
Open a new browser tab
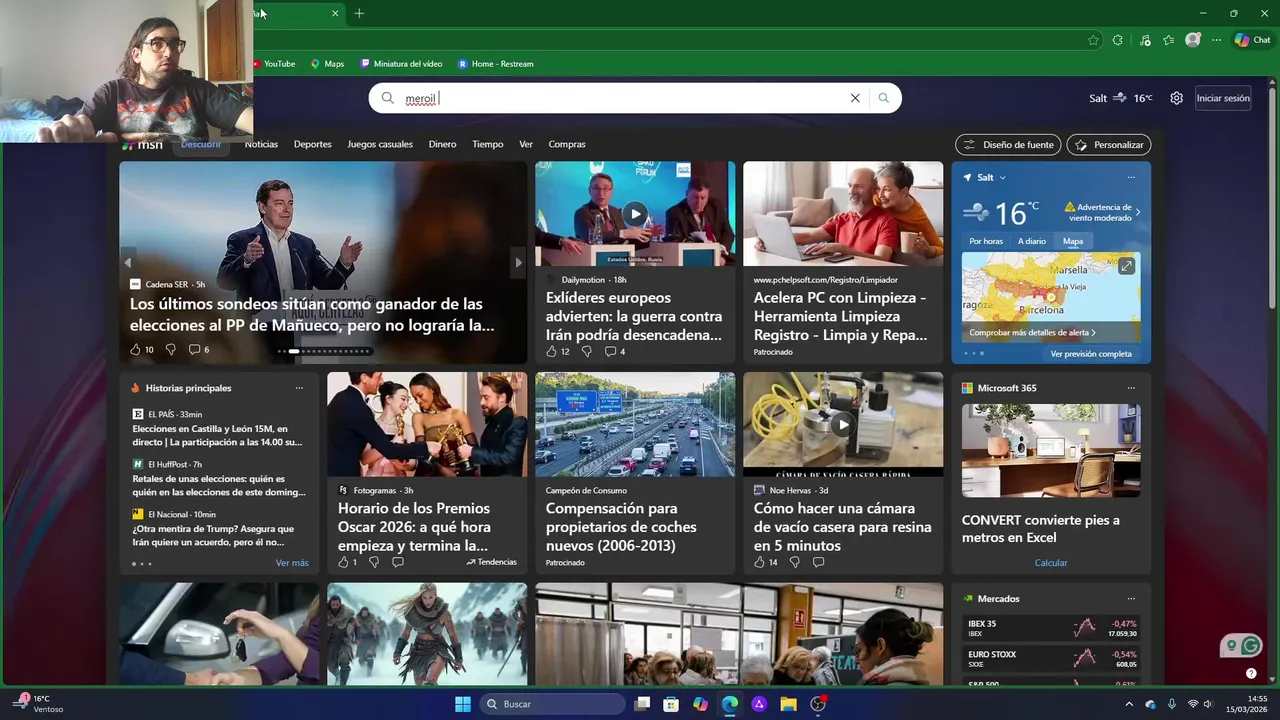click(359, 13)
